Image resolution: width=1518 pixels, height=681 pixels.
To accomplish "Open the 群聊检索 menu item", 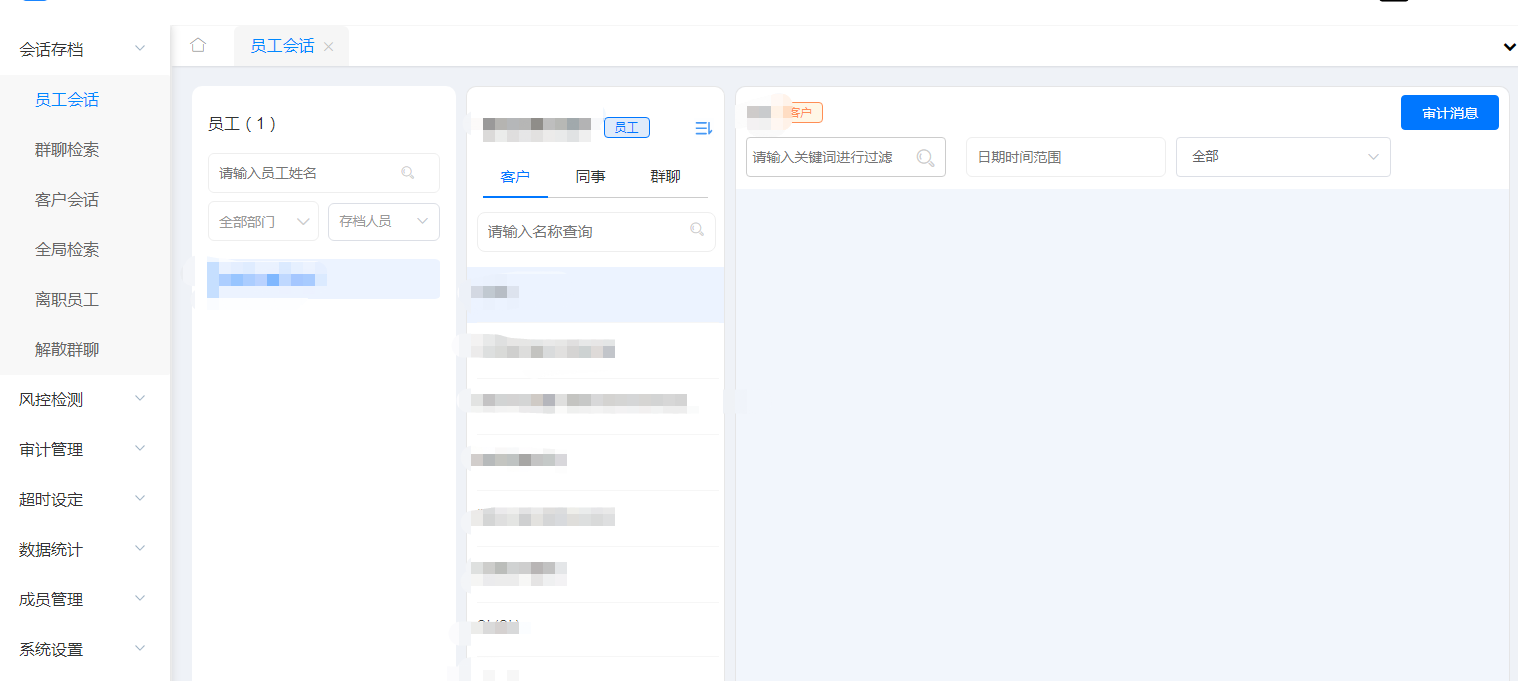I will (x=67, y=149).
